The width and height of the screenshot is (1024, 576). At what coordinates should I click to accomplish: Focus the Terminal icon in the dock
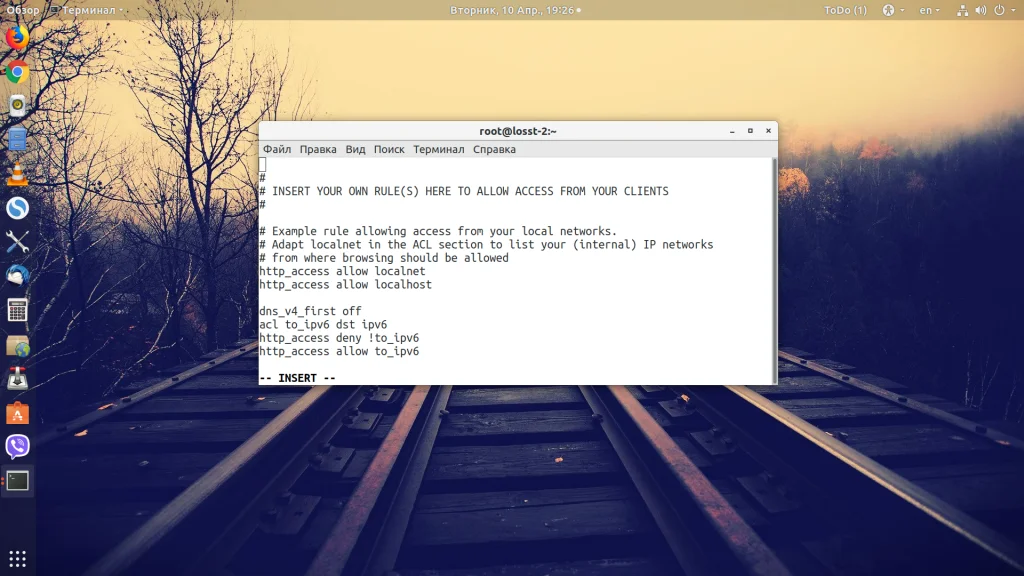(17, 481)
